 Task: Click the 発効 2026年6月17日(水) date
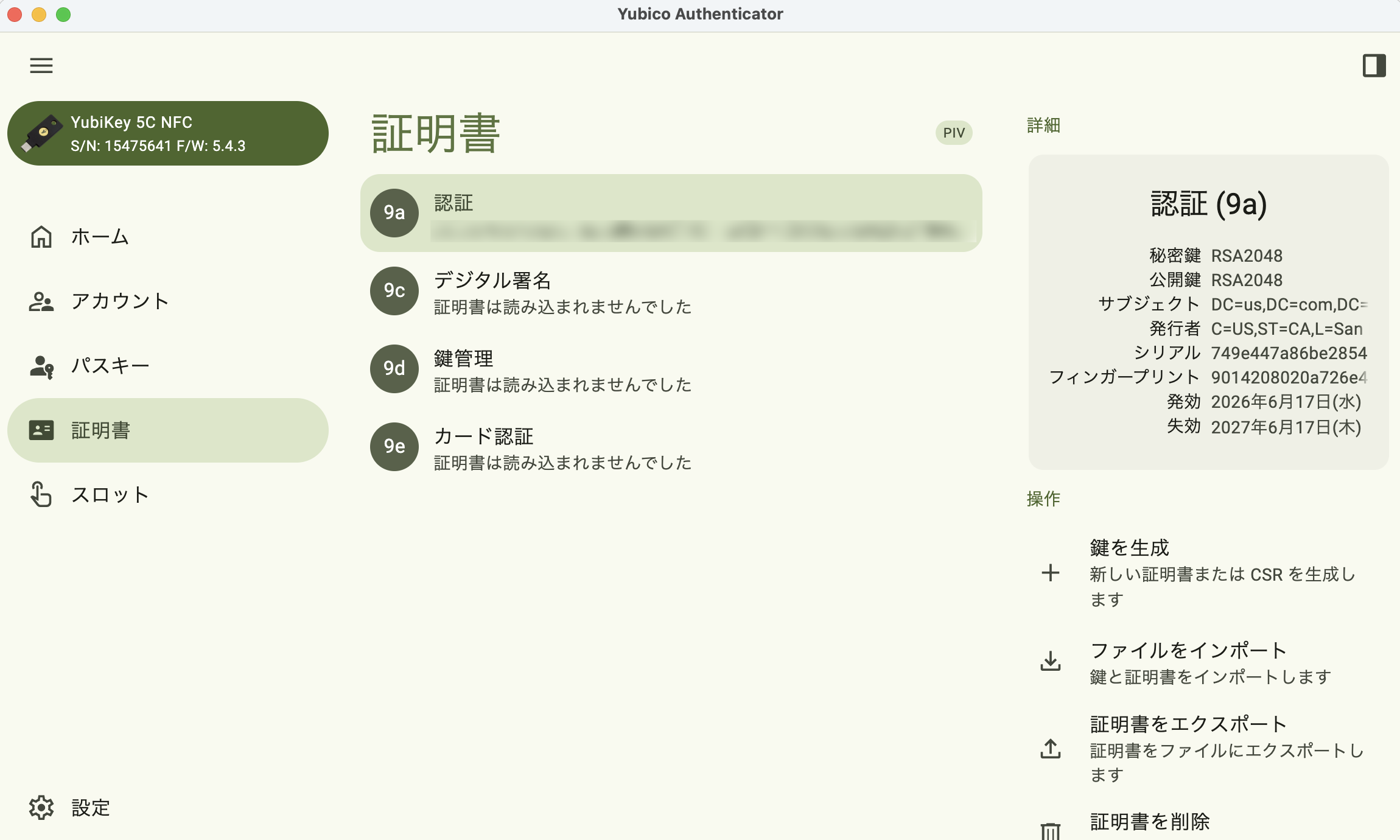pyautogui.click(x=1286, y=402)
